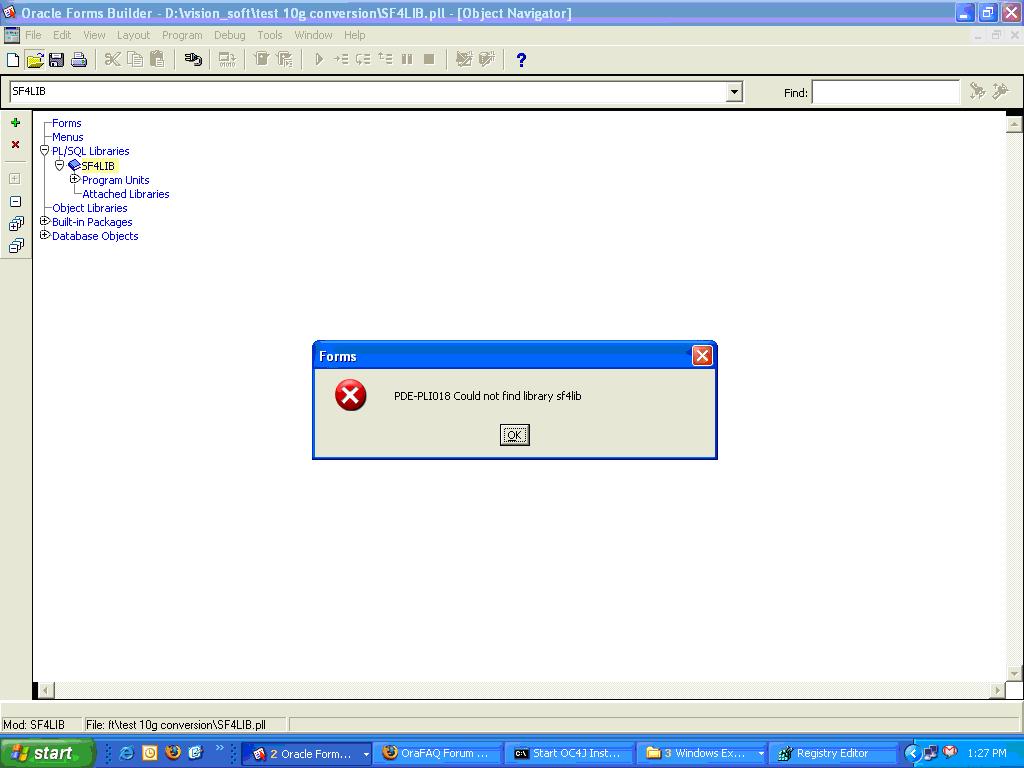The height and width of the screenshot is (768, 1024).
Task: Open the Program menu
Action: tap(182, 35)
